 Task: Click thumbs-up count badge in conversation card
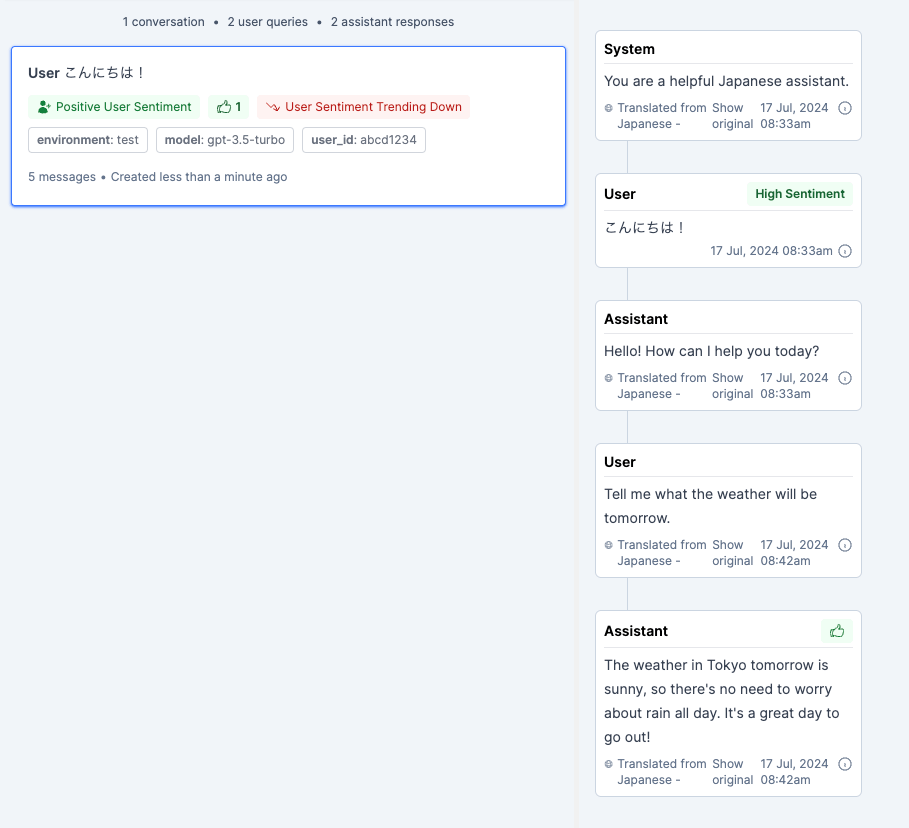pyautogui.click(x=228, y=107)
